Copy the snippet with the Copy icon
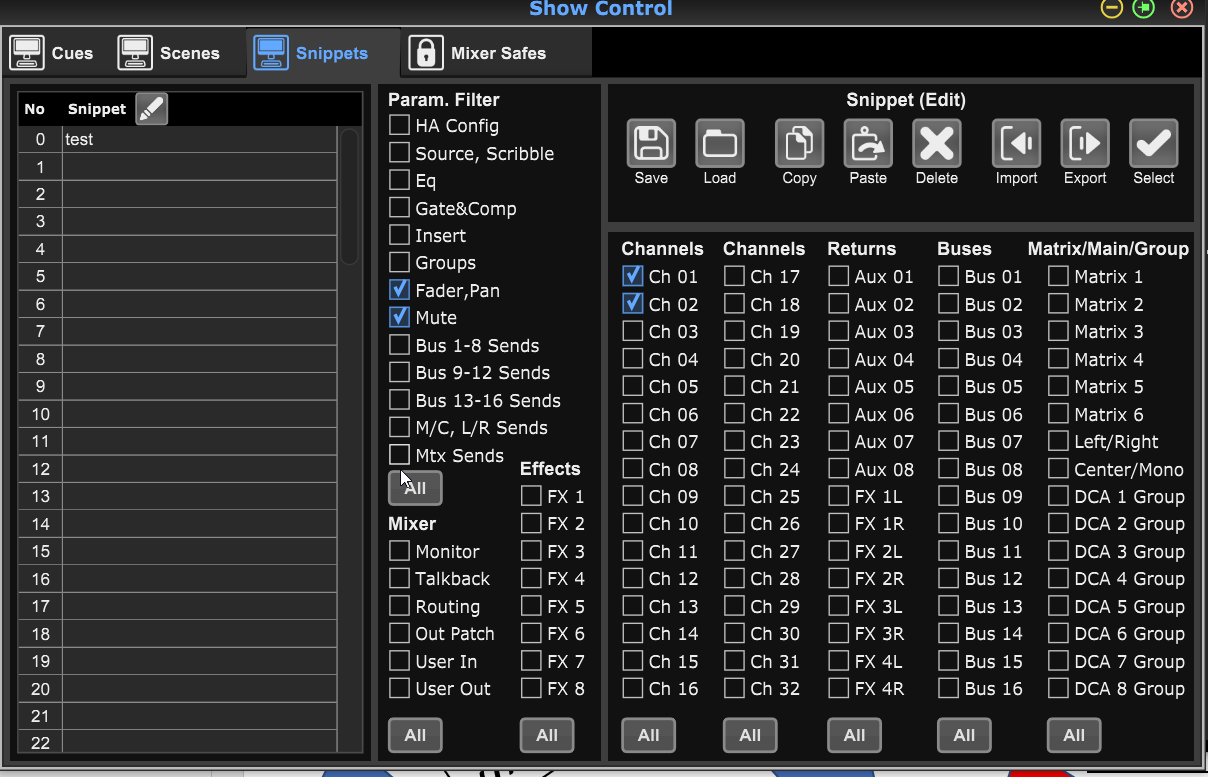The image size is (1208, 777). coord(799,143)
